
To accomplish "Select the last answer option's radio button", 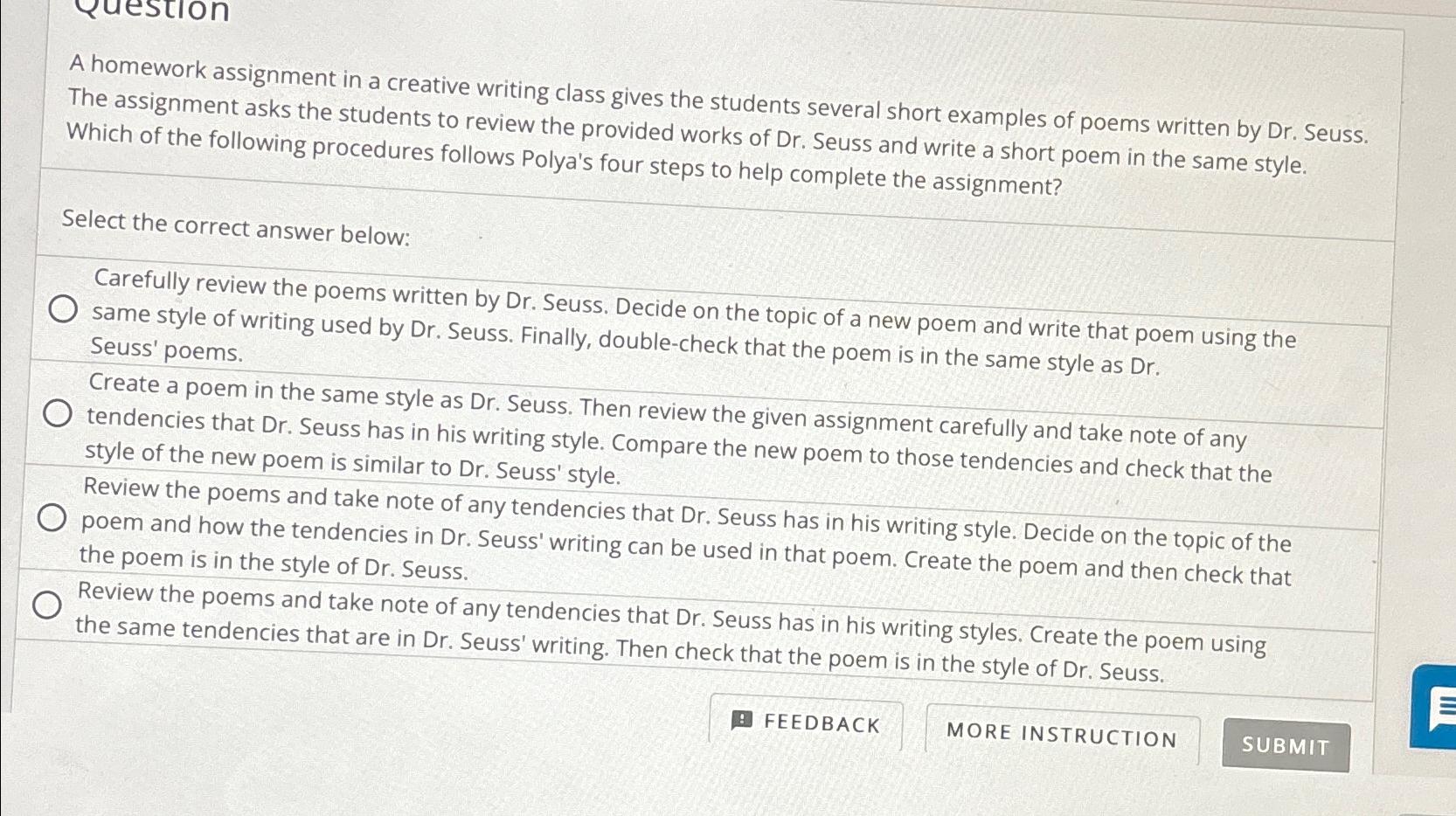I will click(45, 604).
